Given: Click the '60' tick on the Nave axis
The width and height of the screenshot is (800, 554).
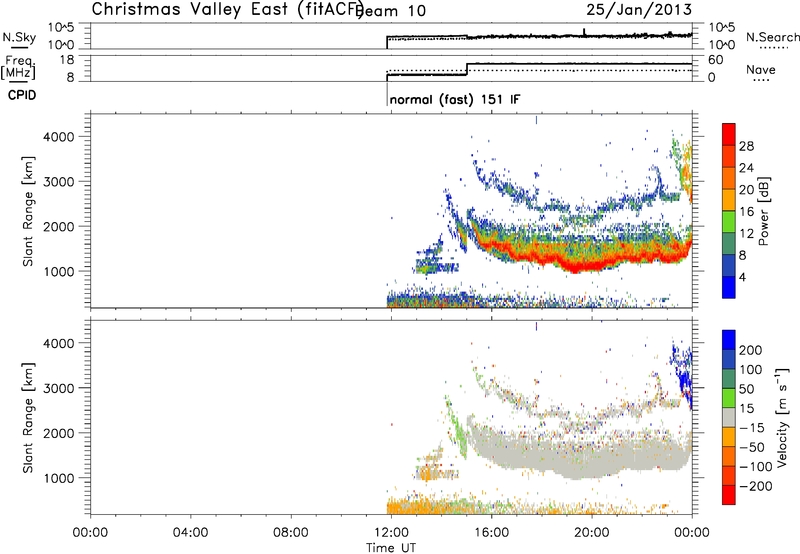Looking at the screenshot, I should 716,60.
